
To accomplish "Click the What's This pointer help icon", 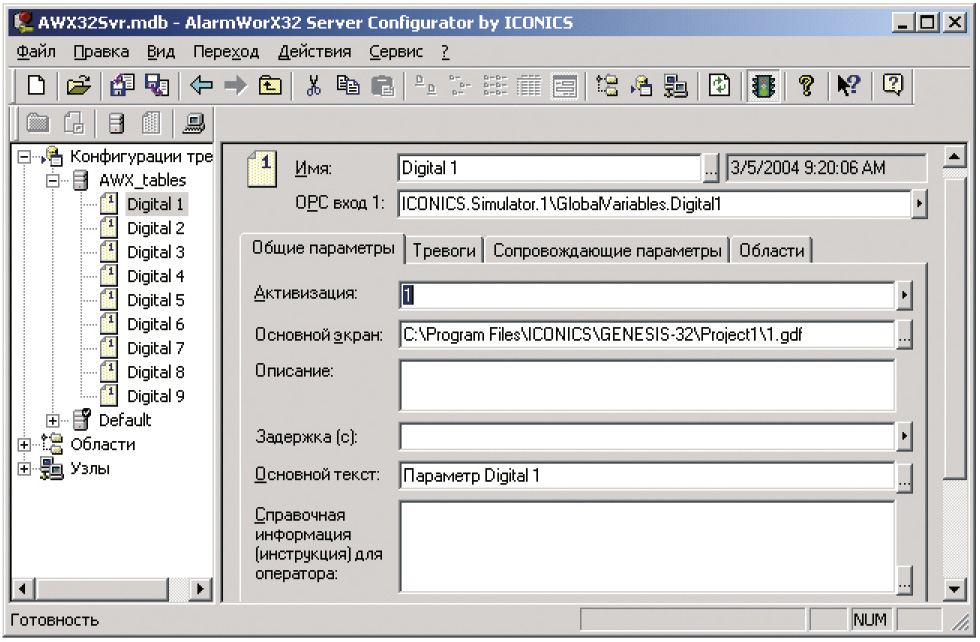I will tap(848, 87).
